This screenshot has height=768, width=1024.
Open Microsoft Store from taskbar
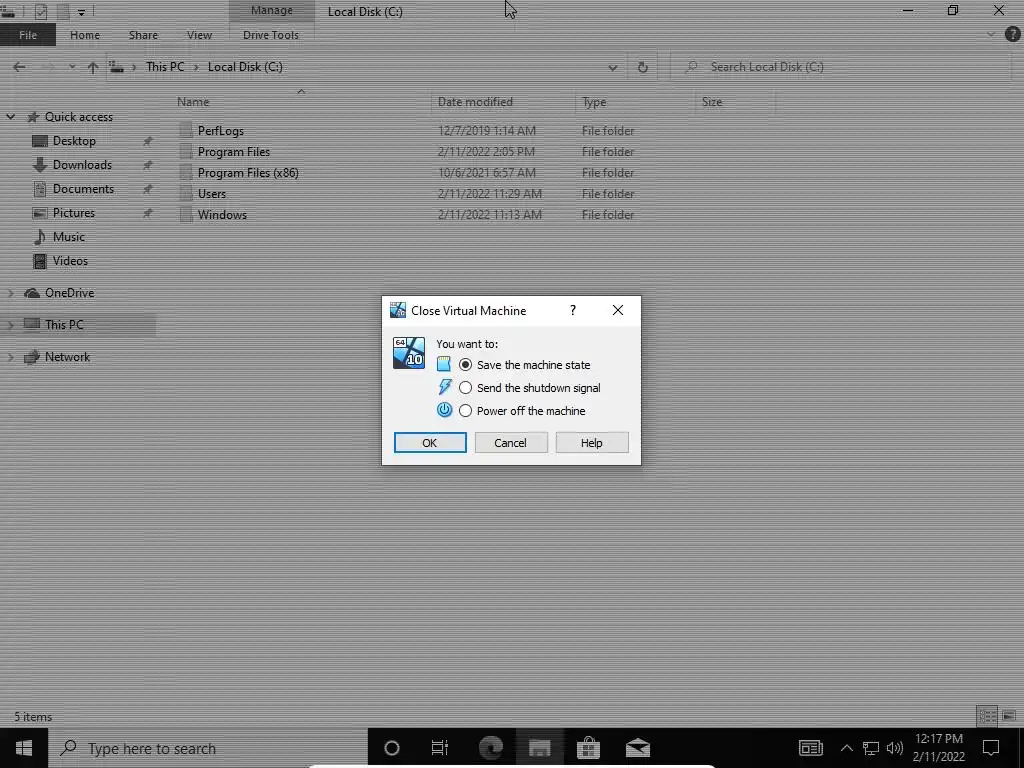(588, 748)
